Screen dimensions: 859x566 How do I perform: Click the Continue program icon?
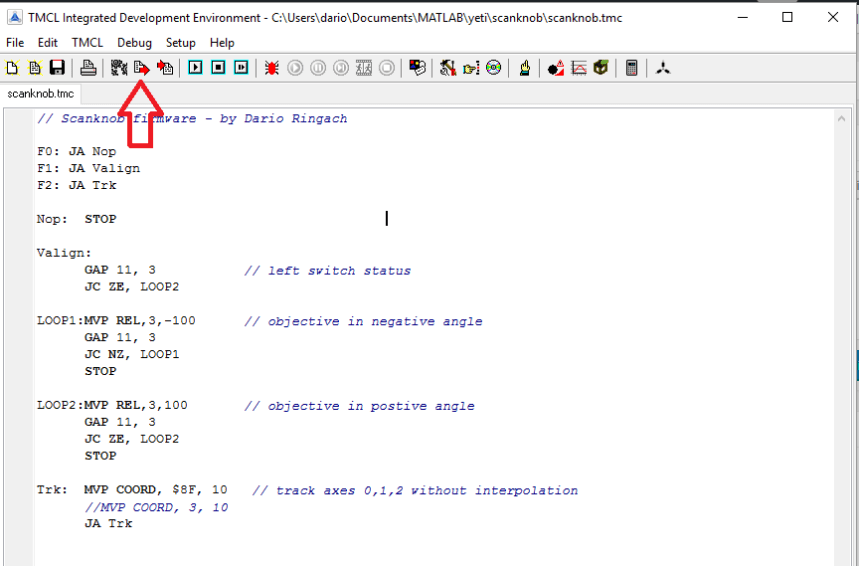241,68
